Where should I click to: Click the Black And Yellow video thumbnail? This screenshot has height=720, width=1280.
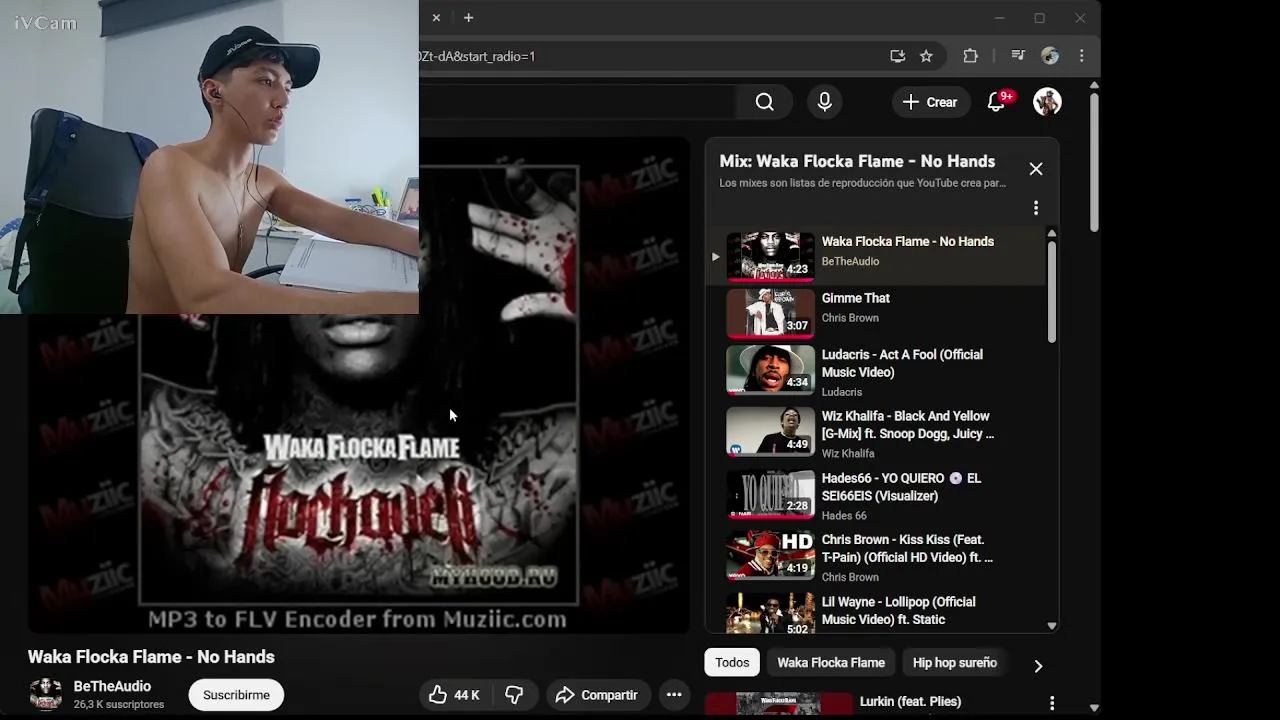[x=770, y=431]
